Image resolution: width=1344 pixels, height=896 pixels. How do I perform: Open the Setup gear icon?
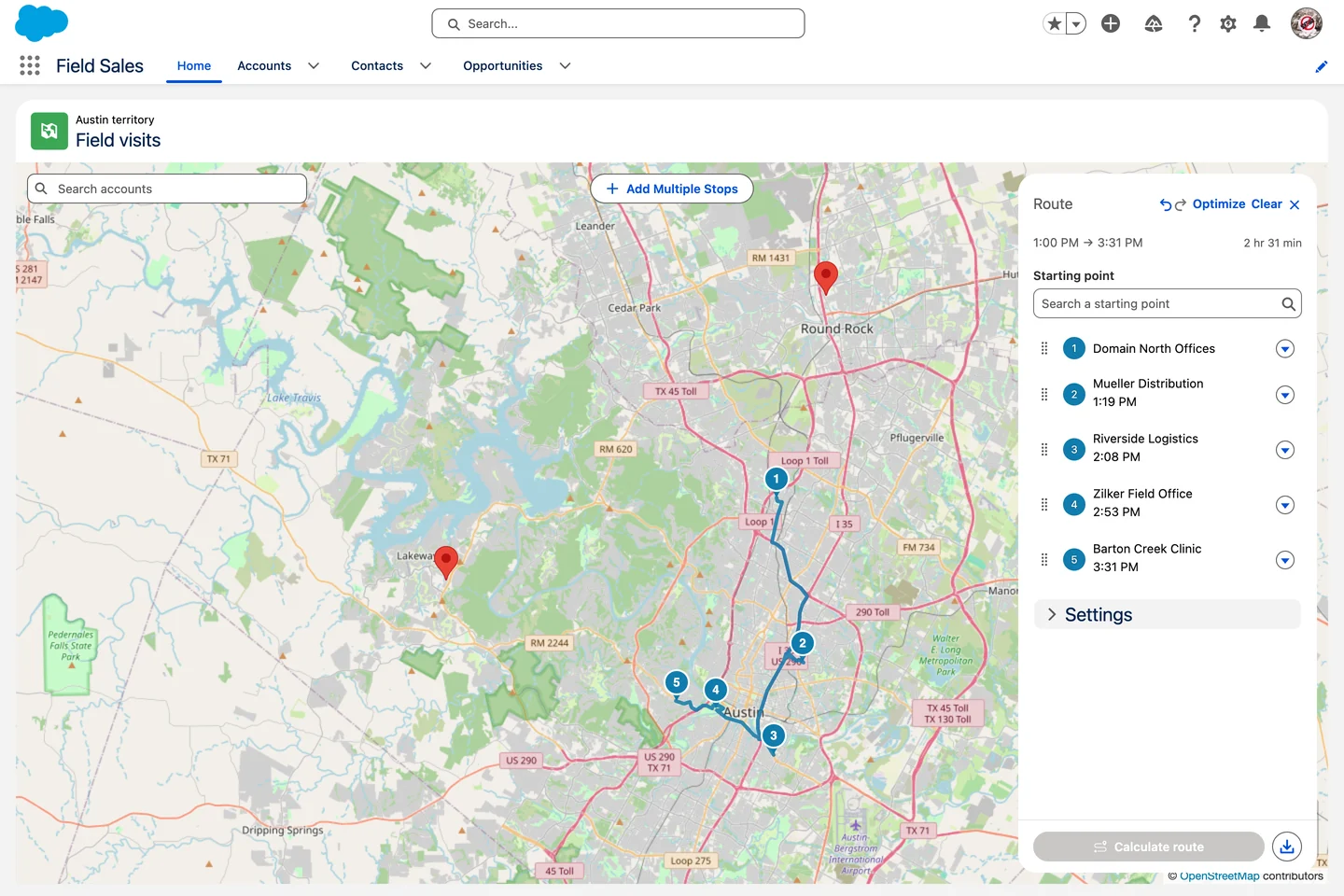(1228, 23)
